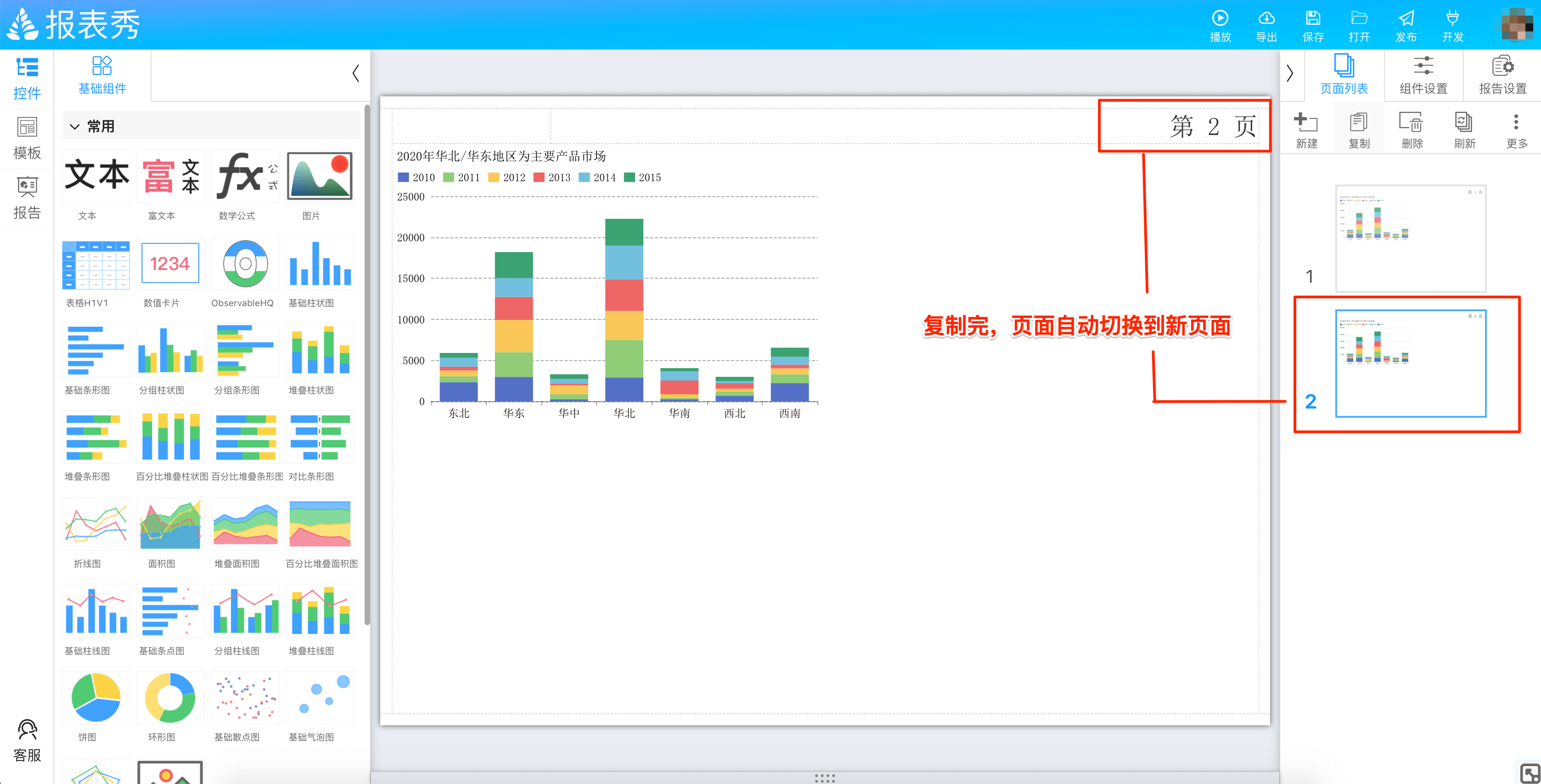The image size is (1541, 784).
Task: Select page 1 thumbnail
Action: (1411, 238)
